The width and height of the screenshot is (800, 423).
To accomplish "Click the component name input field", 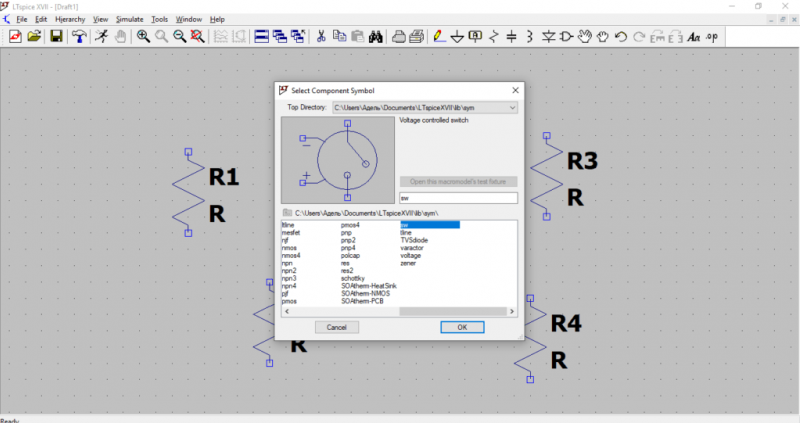I will [x=458, y=198].
